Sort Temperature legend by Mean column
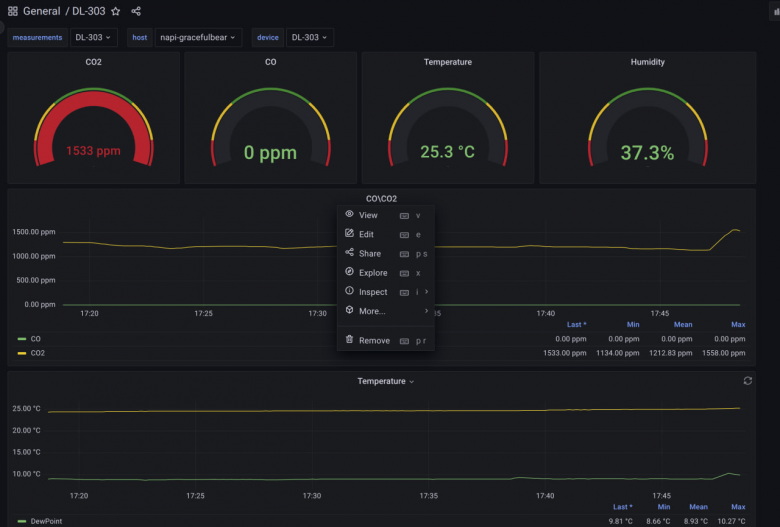Viewport: 780px width, 527px height. tap(698, 507)
